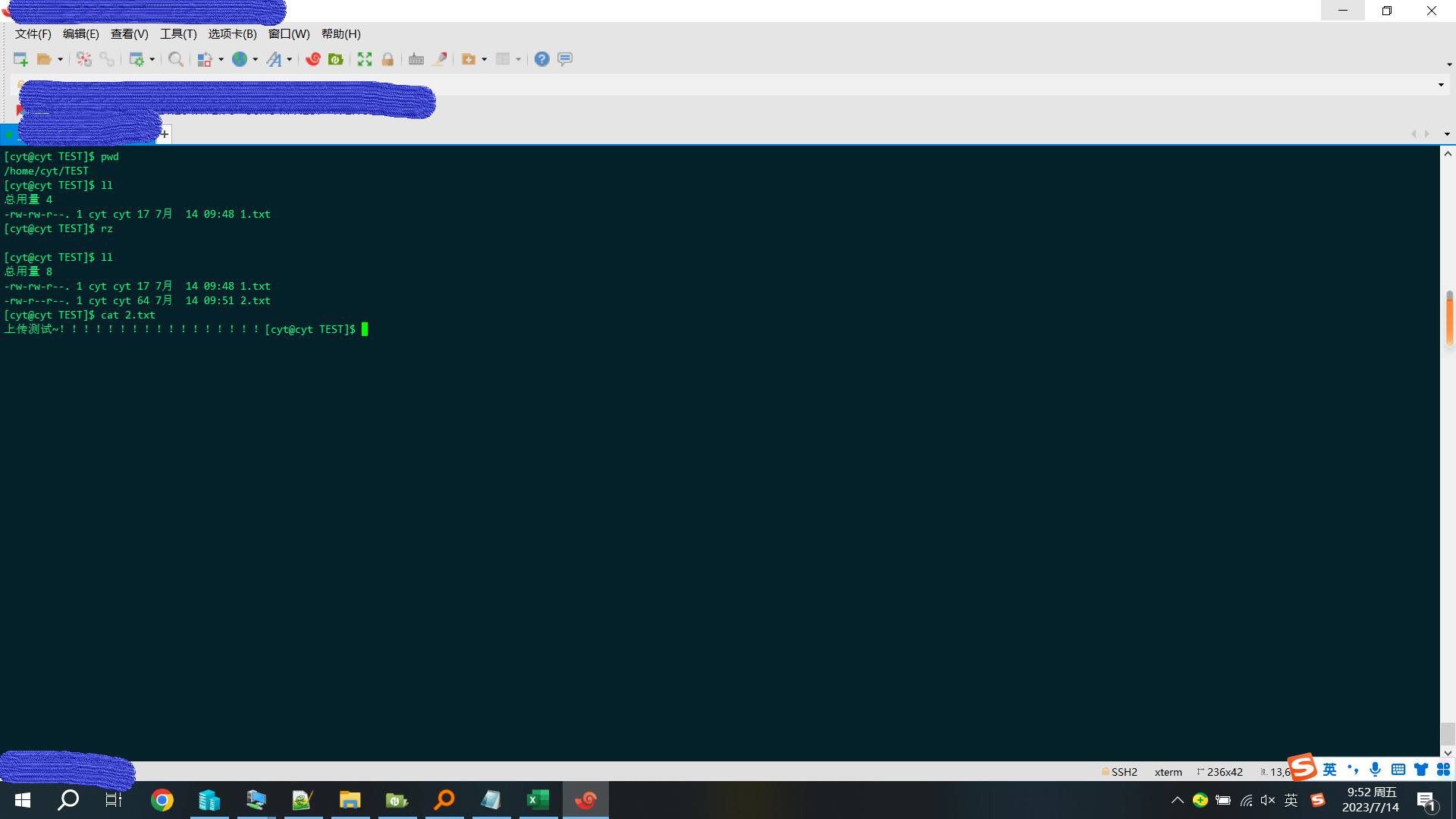Click the /home/cyt/TEST path output

(x=46, y=171)
